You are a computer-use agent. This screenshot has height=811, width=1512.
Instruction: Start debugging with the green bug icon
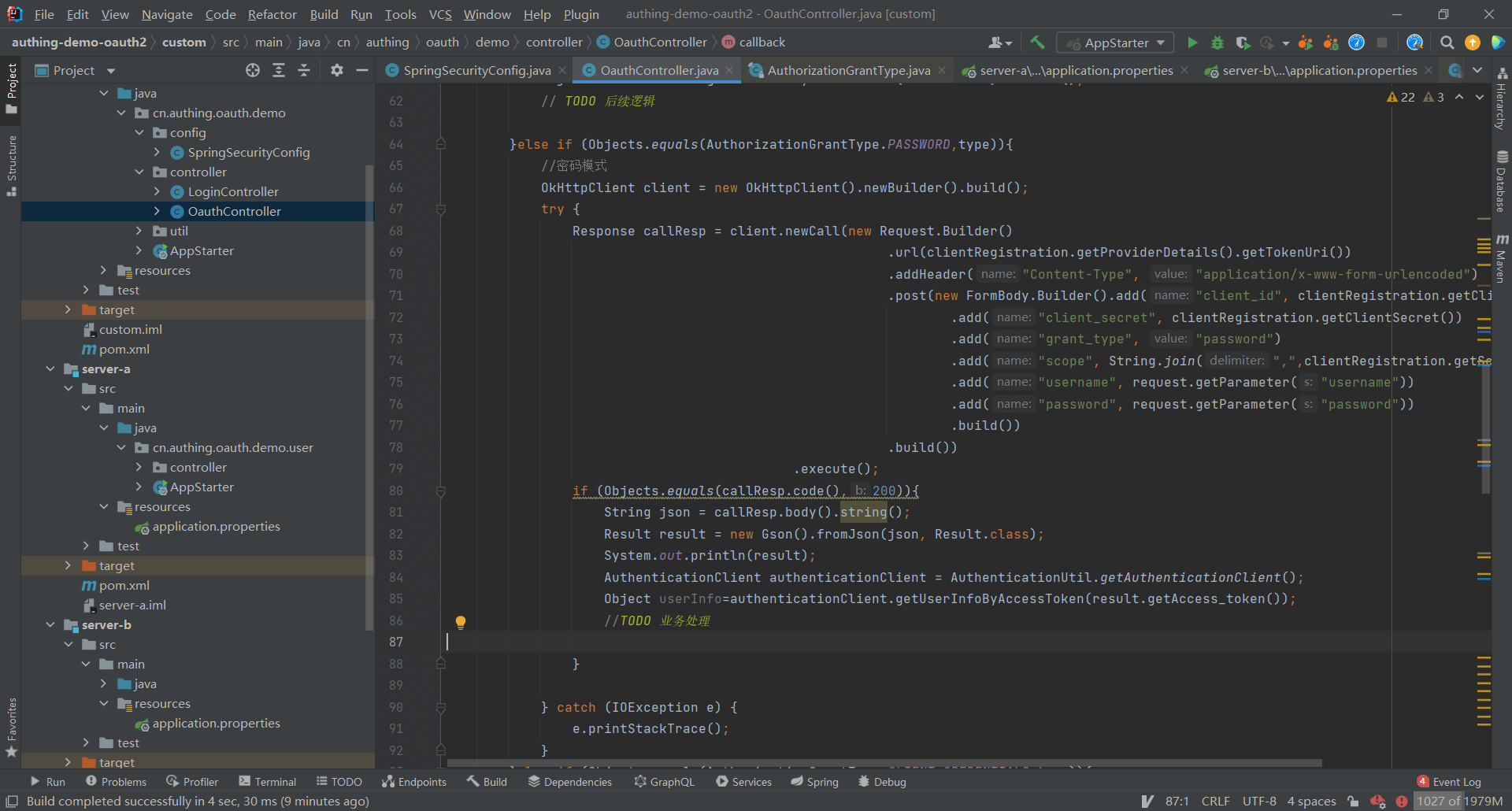point(1217,43)
